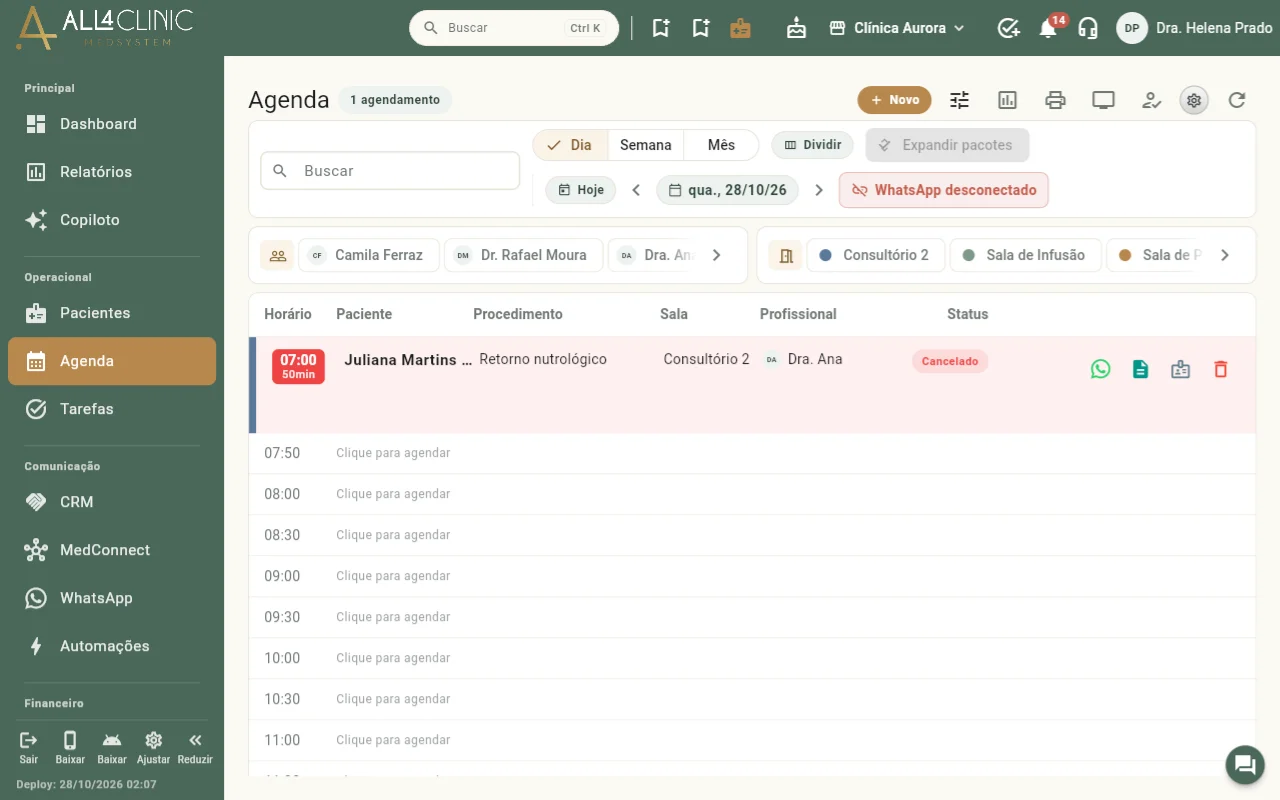Toggle the Sala de Infusão room filter
Image resolution: width=1280 pixels, height=800 pixels.
click(x=1025, y=255)
